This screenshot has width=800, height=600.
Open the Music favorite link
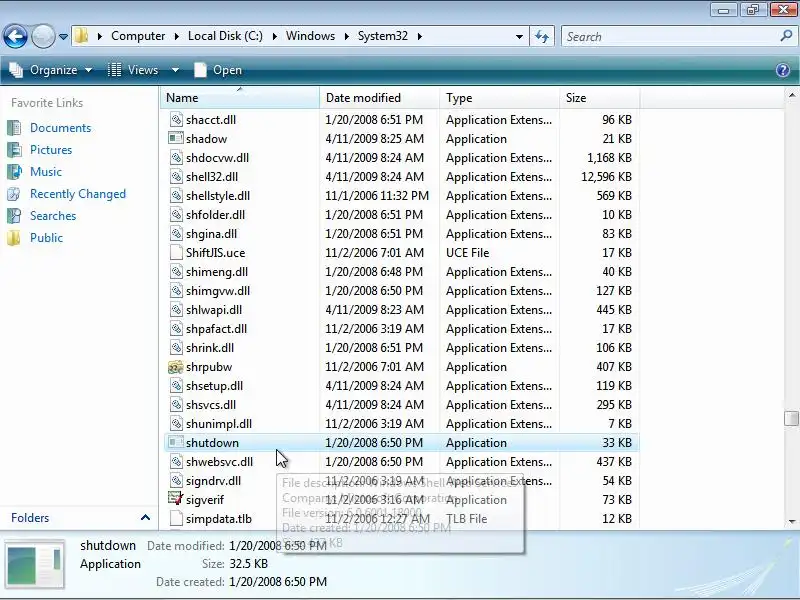[x=45, y=171]
